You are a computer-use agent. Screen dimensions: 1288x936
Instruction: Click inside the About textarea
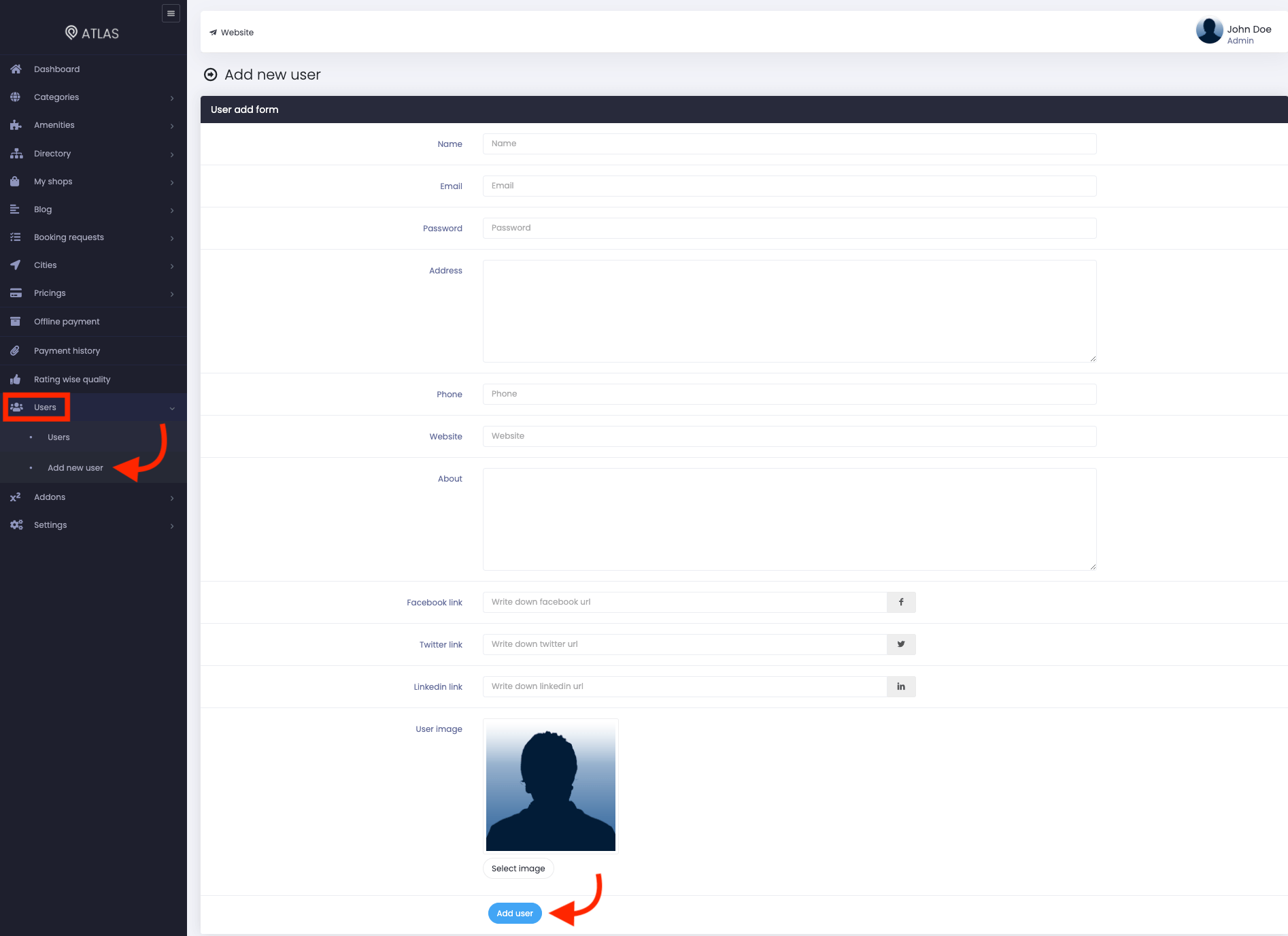pos(790,519)
